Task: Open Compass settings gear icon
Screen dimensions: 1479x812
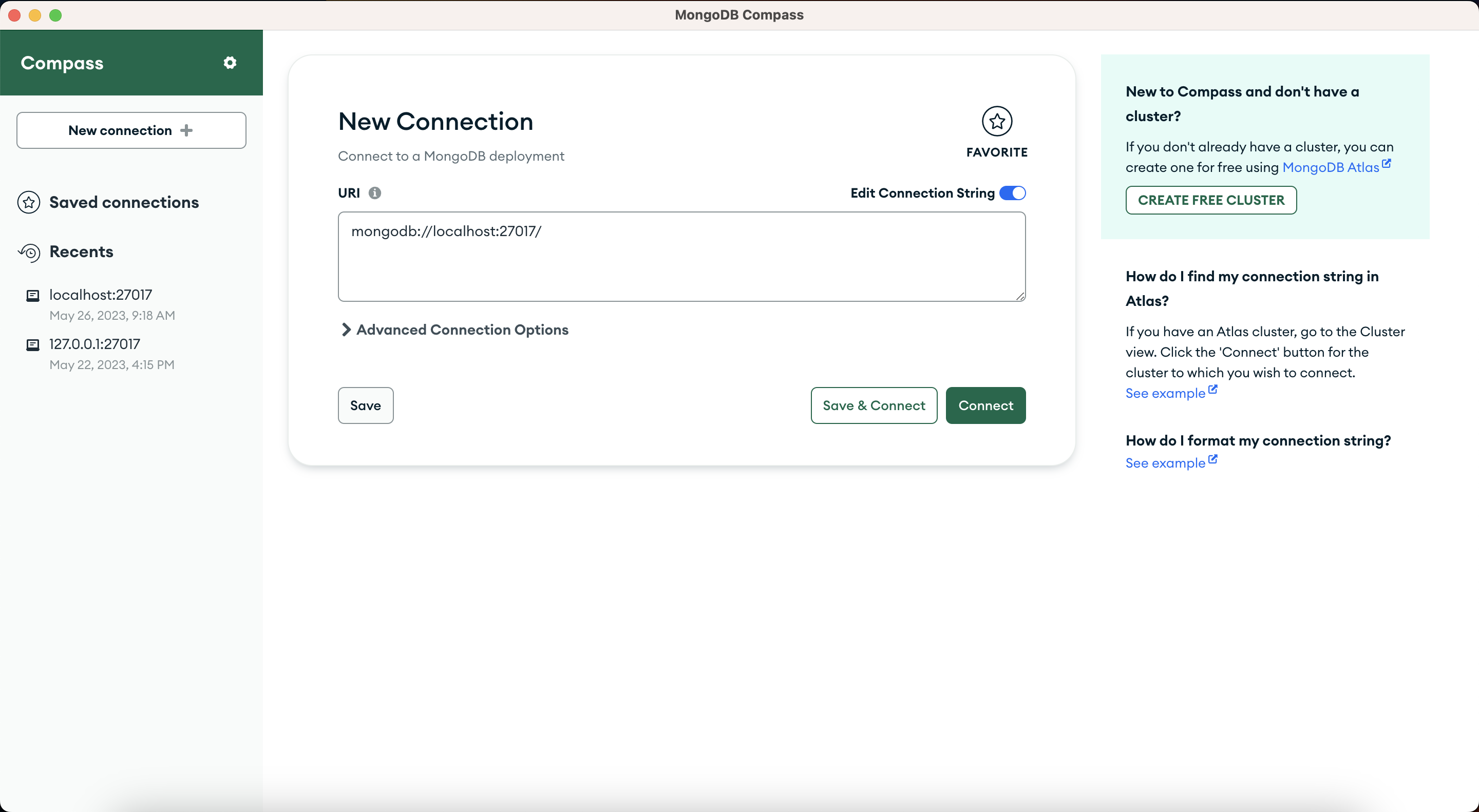Action: (x=230, y=63)
